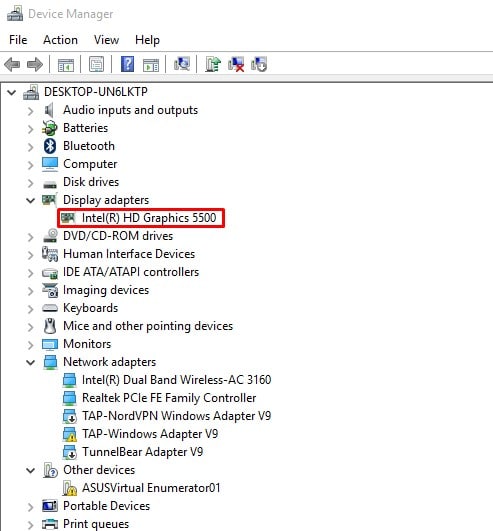Collapse the Network adapters node
Image resolution: width=493 pixels, height=531 pixels.
30,362
